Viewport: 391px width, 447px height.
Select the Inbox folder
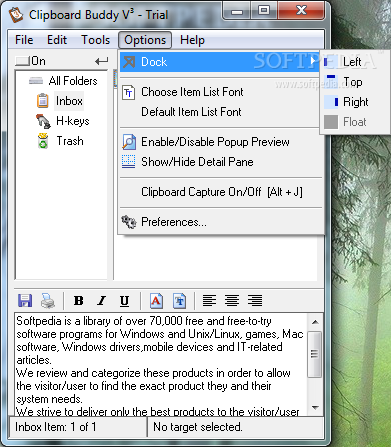tap(69, 101)
